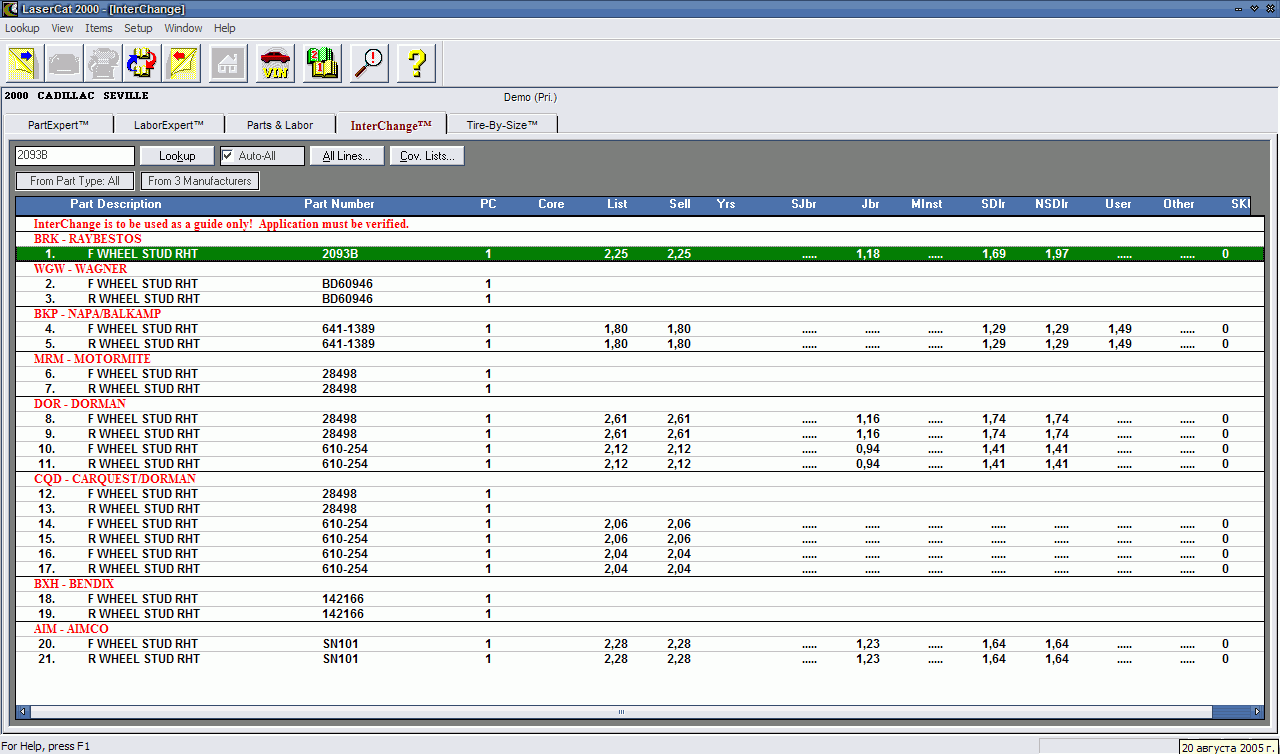
Task: Click the grayed-out house toolbar icon
Action: coord(228,63)
